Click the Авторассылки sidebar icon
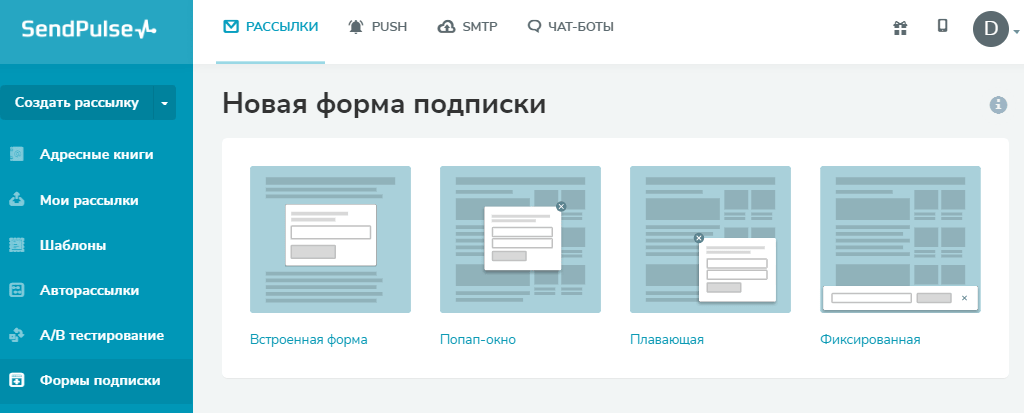Image resolution: width=1024 pixels, height=413 pixels. pyautogui.click(x=17, y=290)
